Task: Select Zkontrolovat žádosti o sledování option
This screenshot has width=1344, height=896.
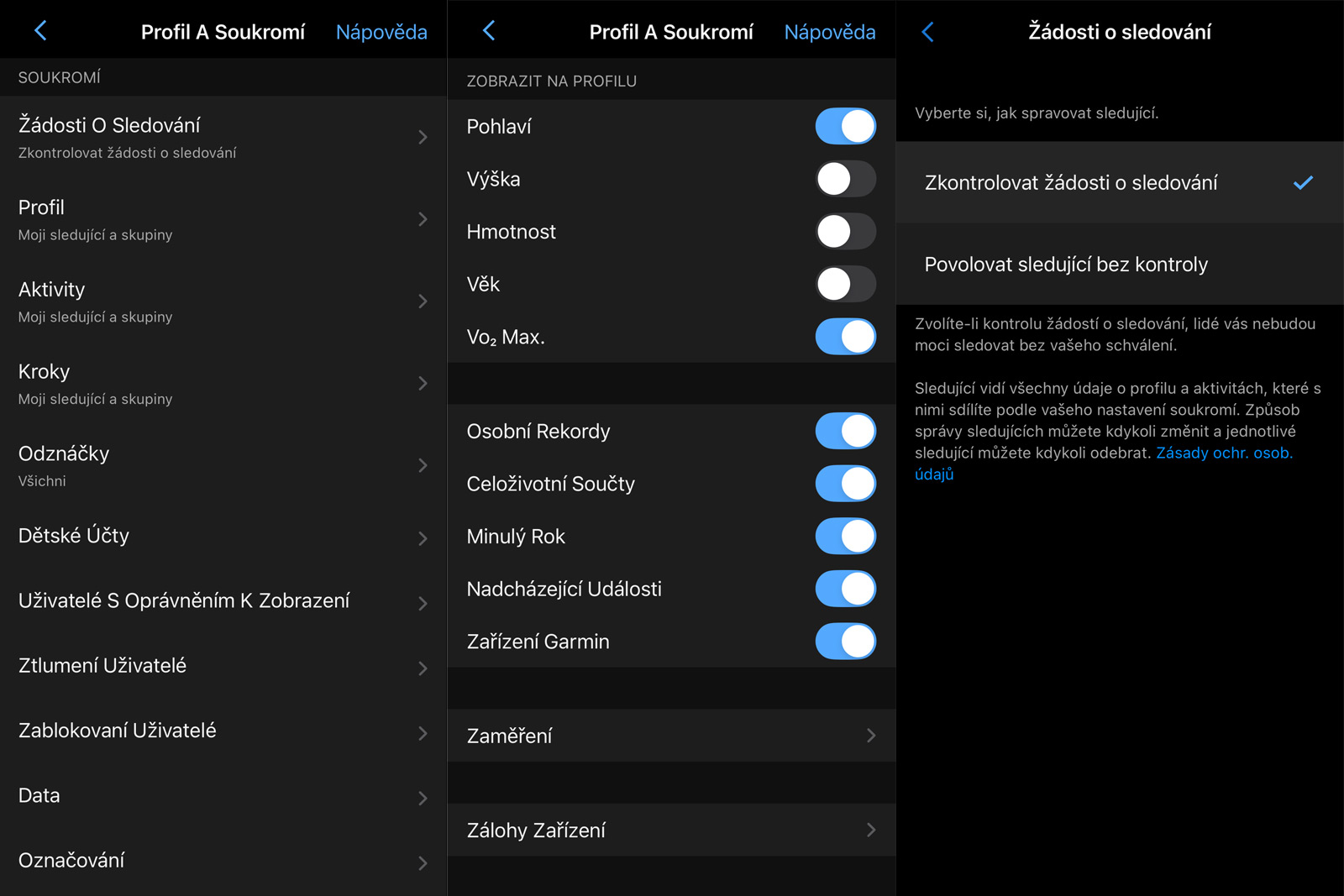Action: pos(1120,182)
